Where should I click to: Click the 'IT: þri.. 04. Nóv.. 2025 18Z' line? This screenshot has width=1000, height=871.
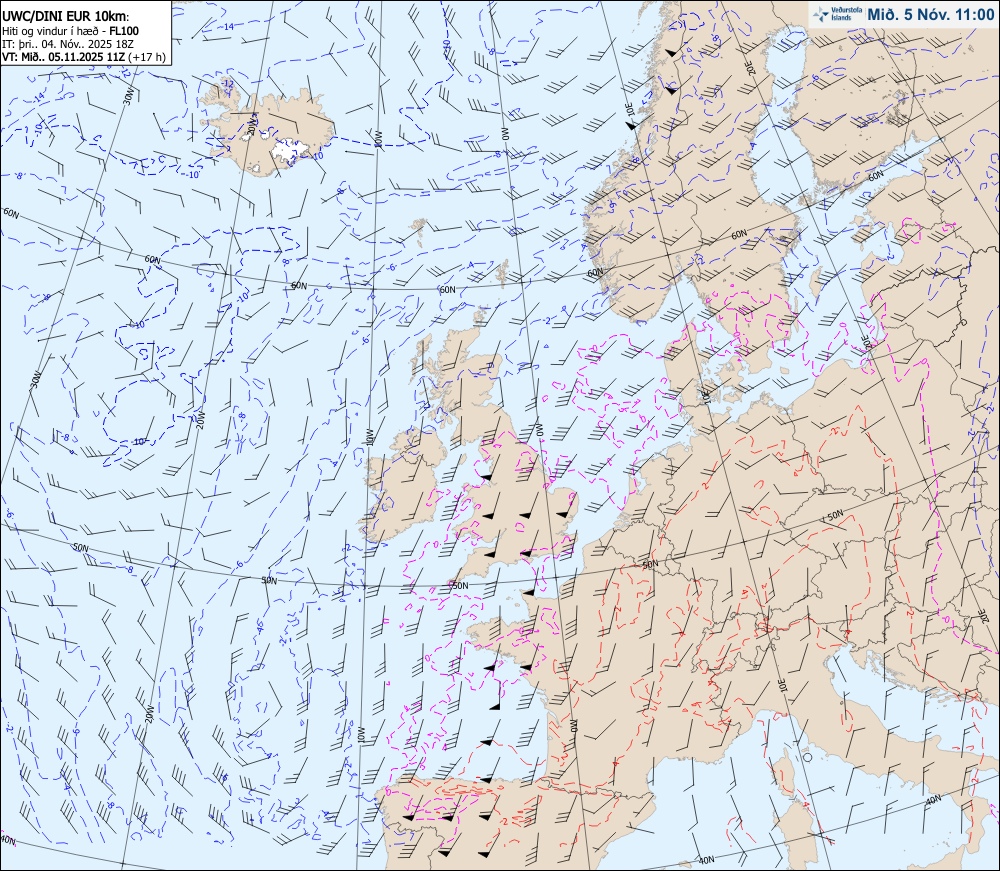click(x=68, y=43)
